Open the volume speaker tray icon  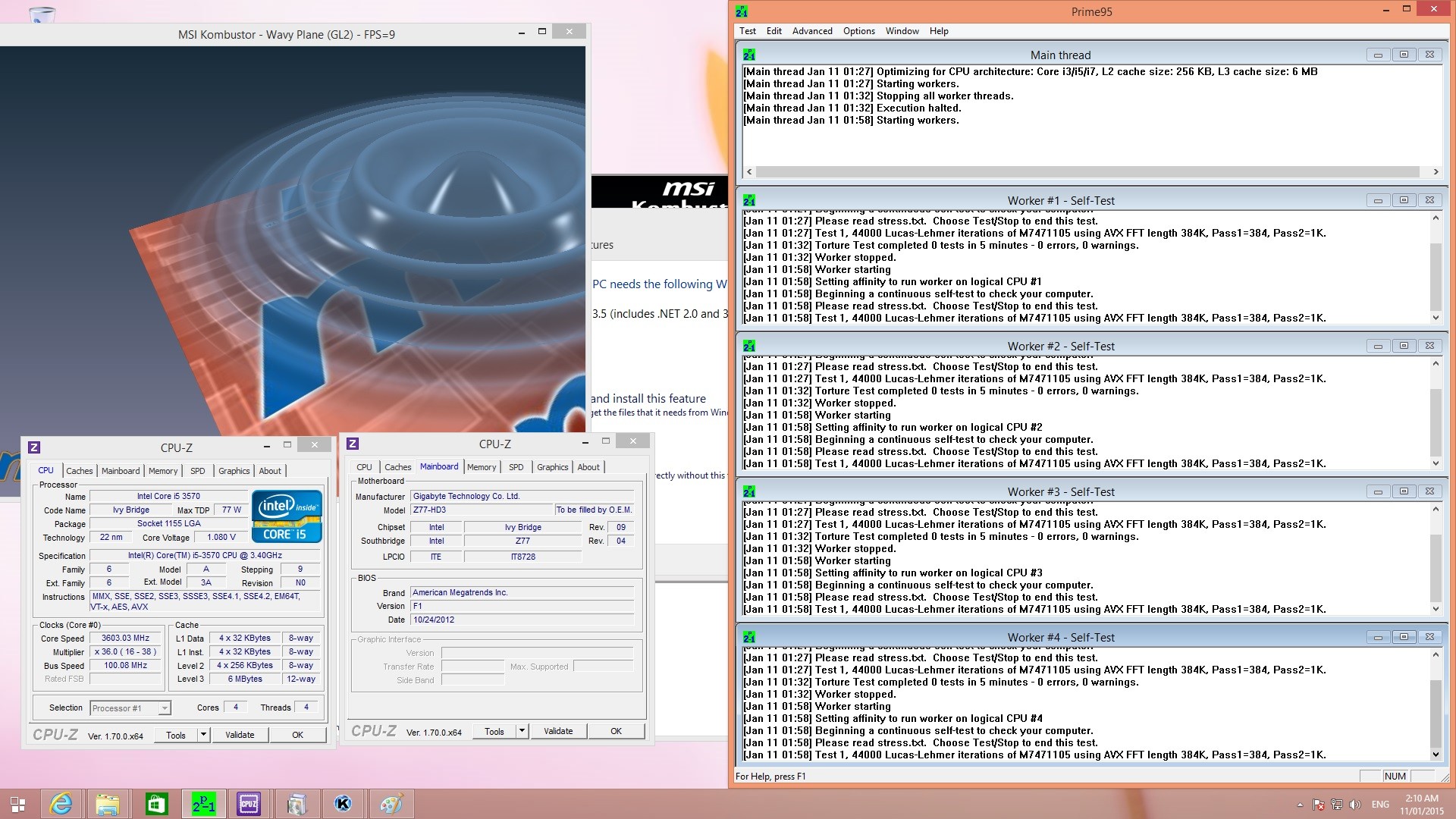click(1354, 805)
